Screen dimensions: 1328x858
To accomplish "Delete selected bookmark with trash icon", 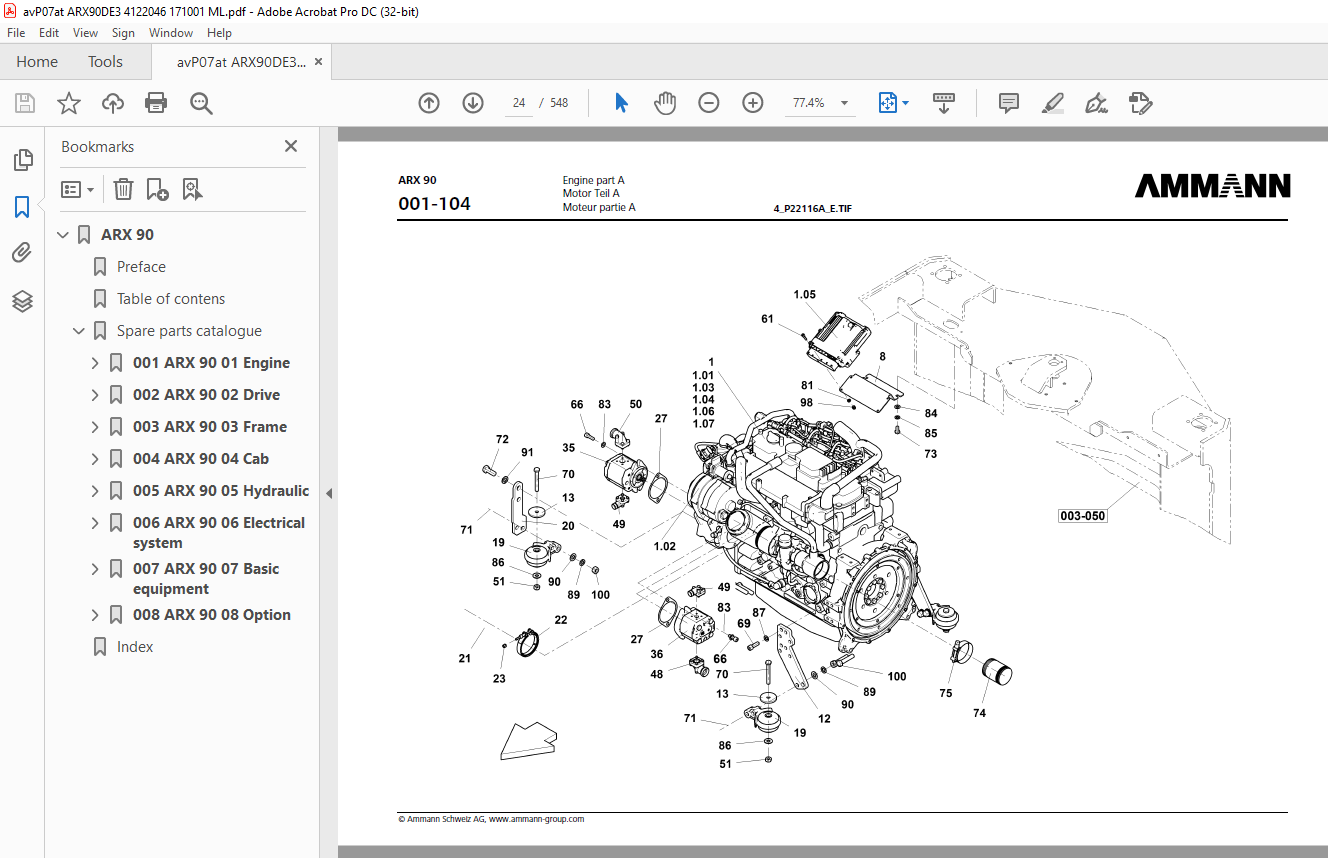I will pyautogui.click(x=123, y=189).
